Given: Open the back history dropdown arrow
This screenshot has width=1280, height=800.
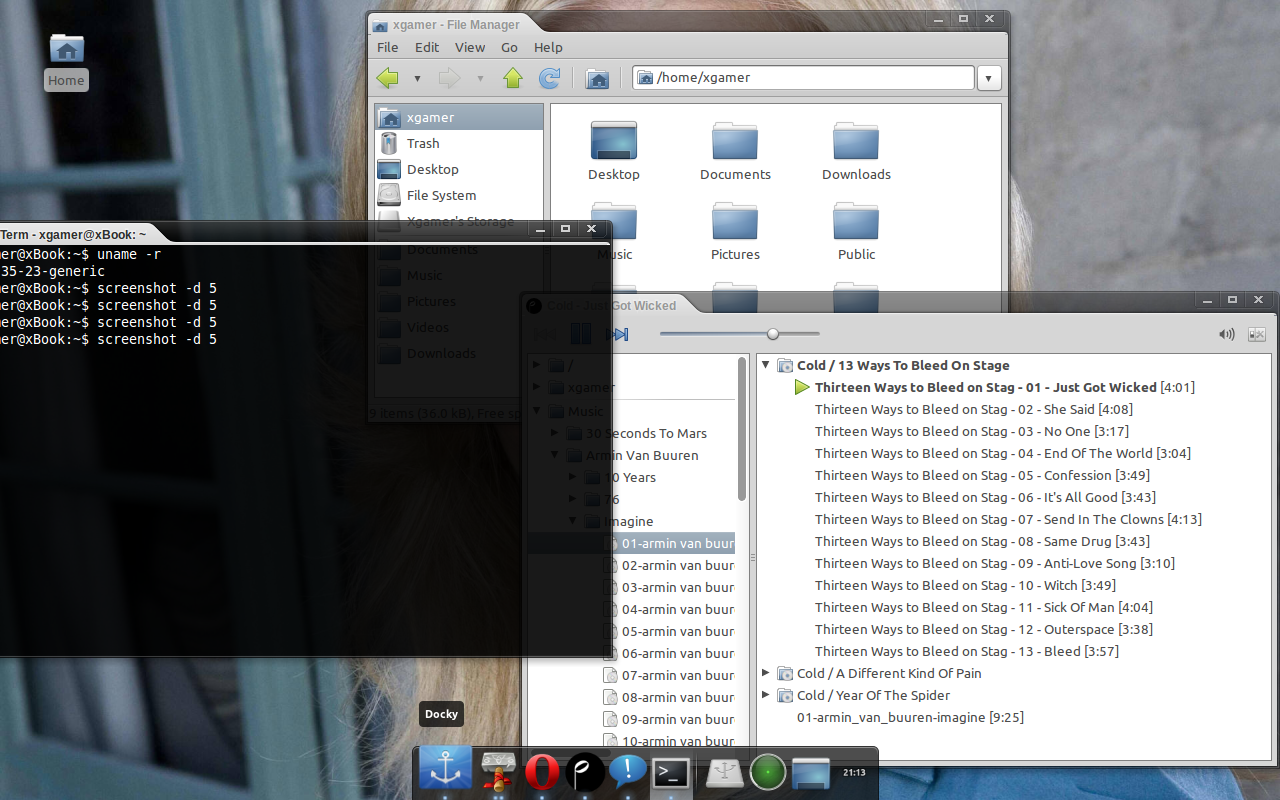Looking at the screenshot, I should pyautogui.click(x=417, y=78).
